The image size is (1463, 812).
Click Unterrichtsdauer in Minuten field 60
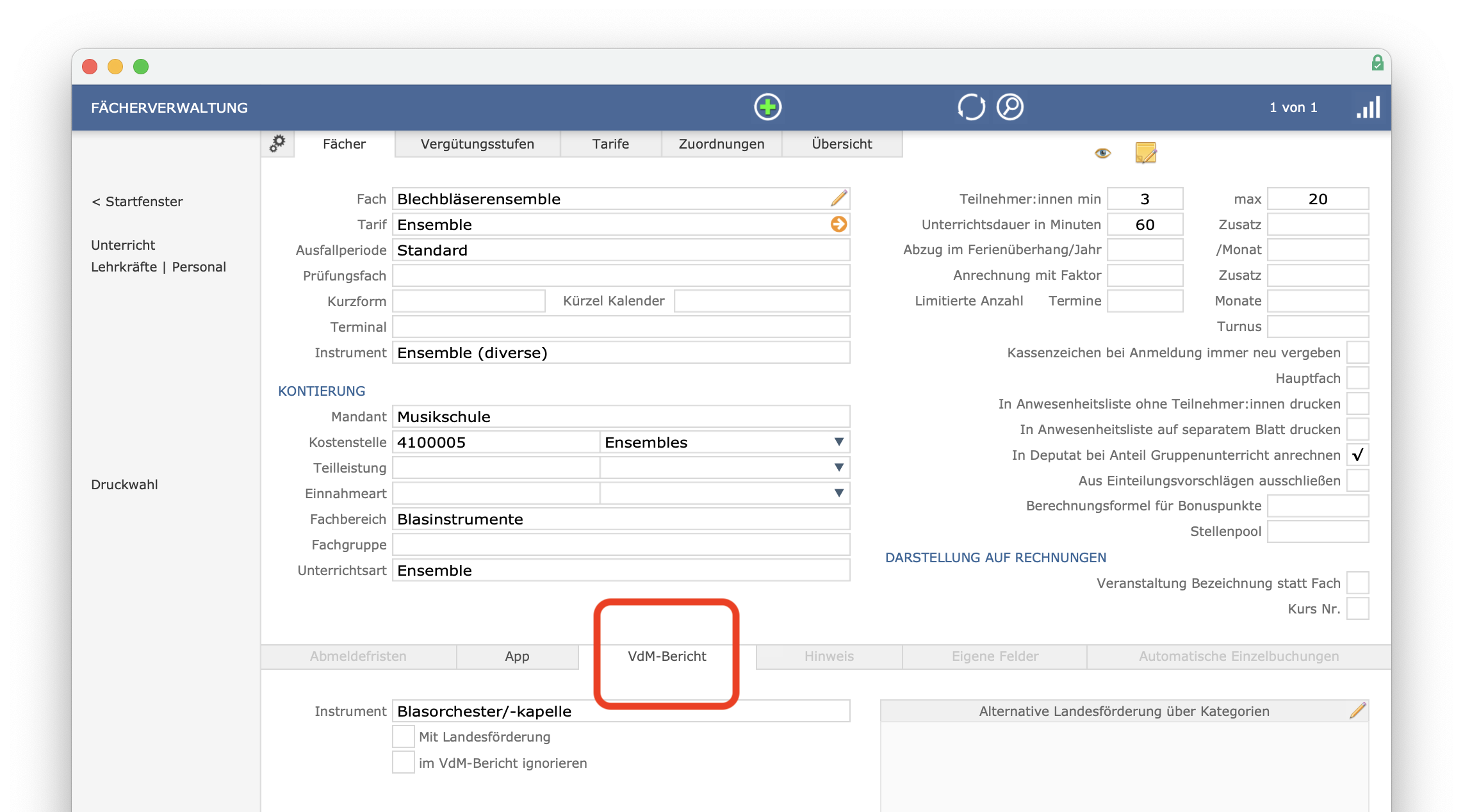(x=1145, y=224)
